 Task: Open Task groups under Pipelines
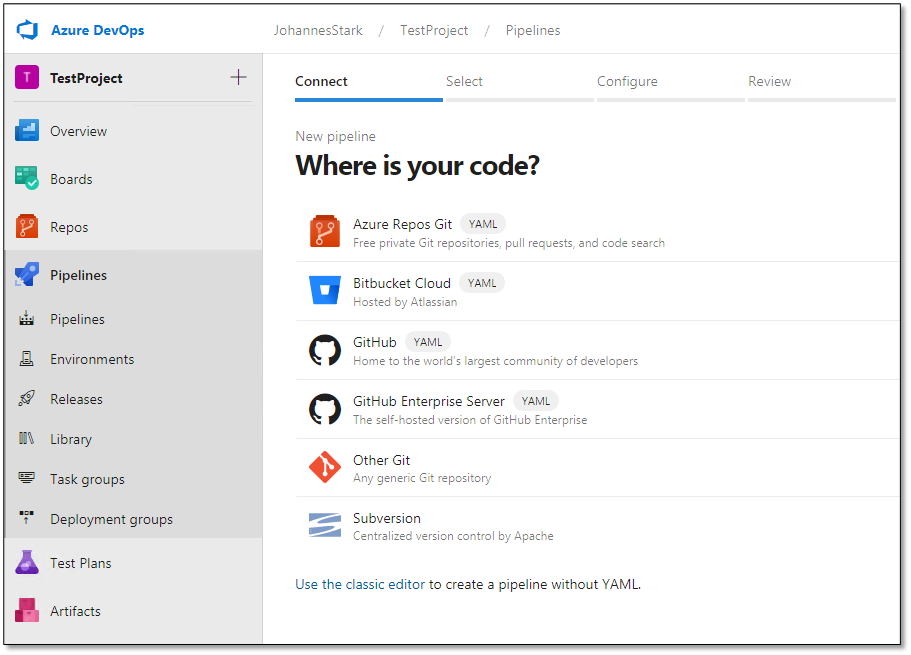[x=133, y=479]
